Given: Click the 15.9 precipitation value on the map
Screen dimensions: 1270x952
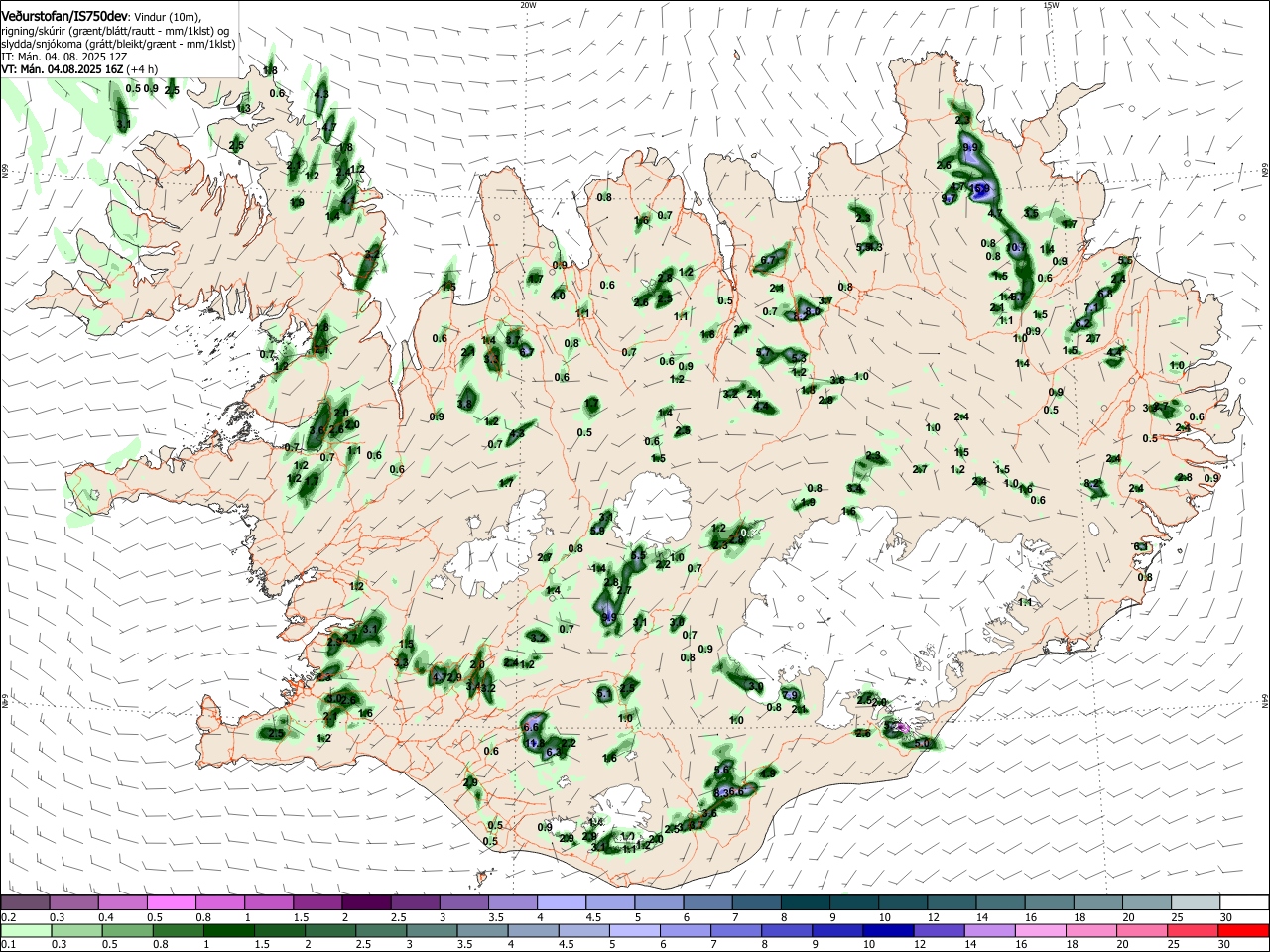Looking at the screenshot, I should (980, 188).
